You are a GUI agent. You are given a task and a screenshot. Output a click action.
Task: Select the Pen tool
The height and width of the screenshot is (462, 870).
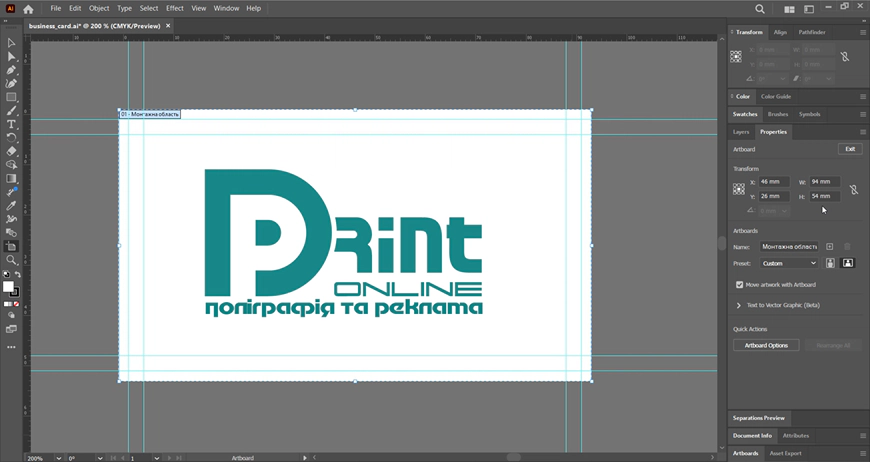pos(11,70)
